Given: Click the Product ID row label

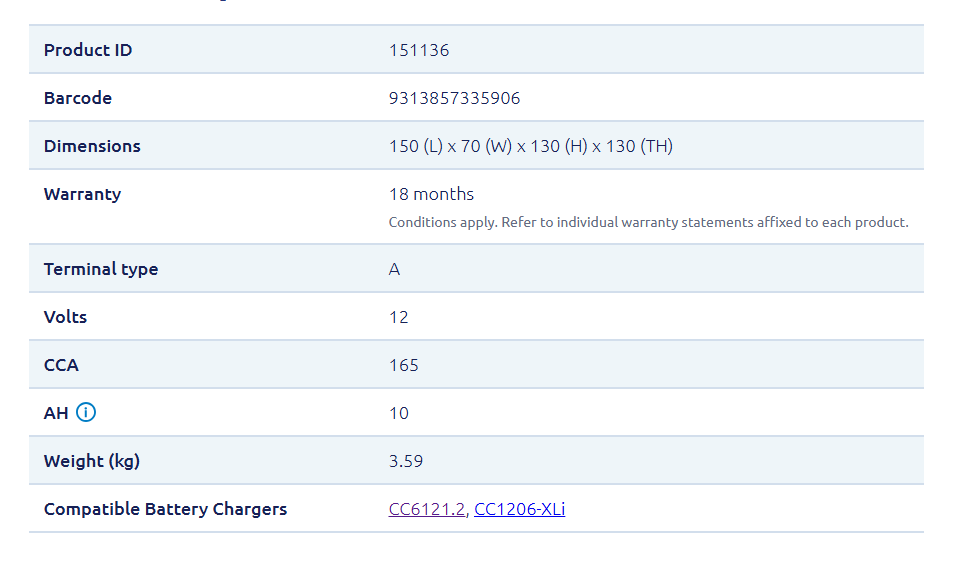Looking at the screenshot, I should (88, 50).
